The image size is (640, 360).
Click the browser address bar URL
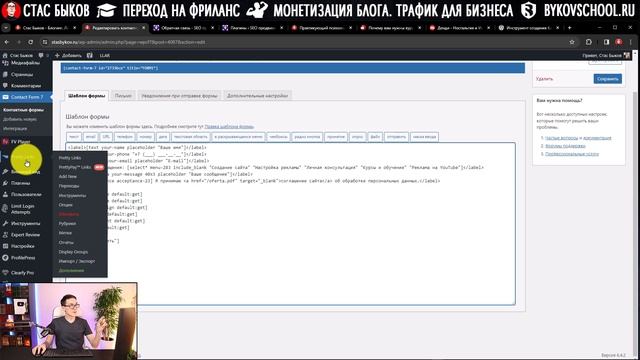coord(128,42)
